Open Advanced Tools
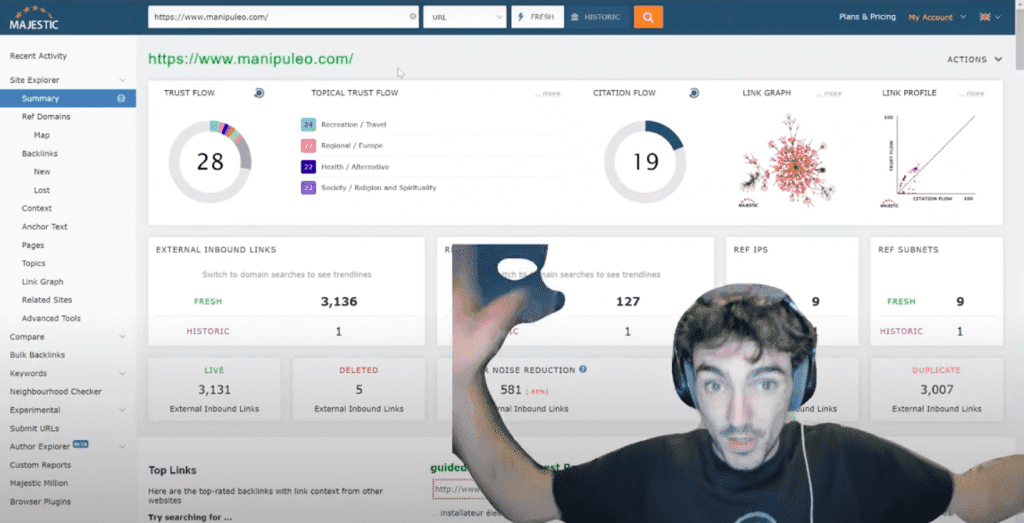The height and width of the screenshot is (523, 1024). [x=51, y=318]
